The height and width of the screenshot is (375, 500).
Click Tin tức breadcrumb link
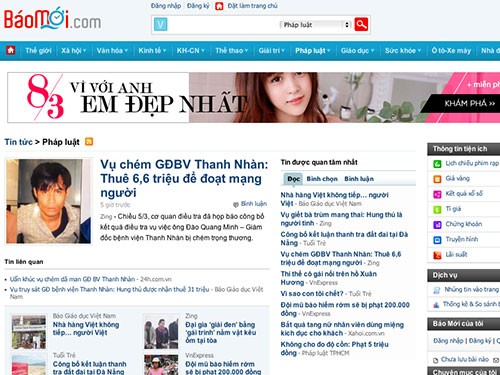point(18,142)
